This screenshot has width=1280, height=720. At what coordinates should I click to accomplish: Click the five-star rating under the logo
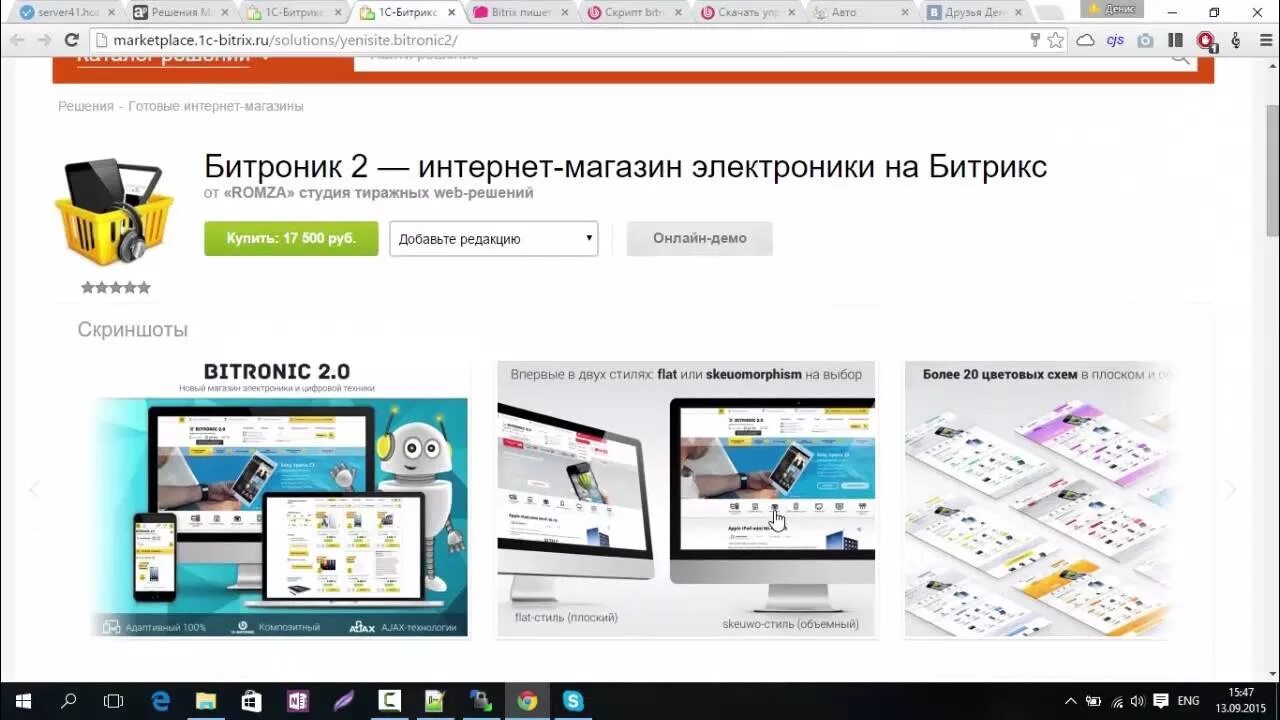click(116, 288)
